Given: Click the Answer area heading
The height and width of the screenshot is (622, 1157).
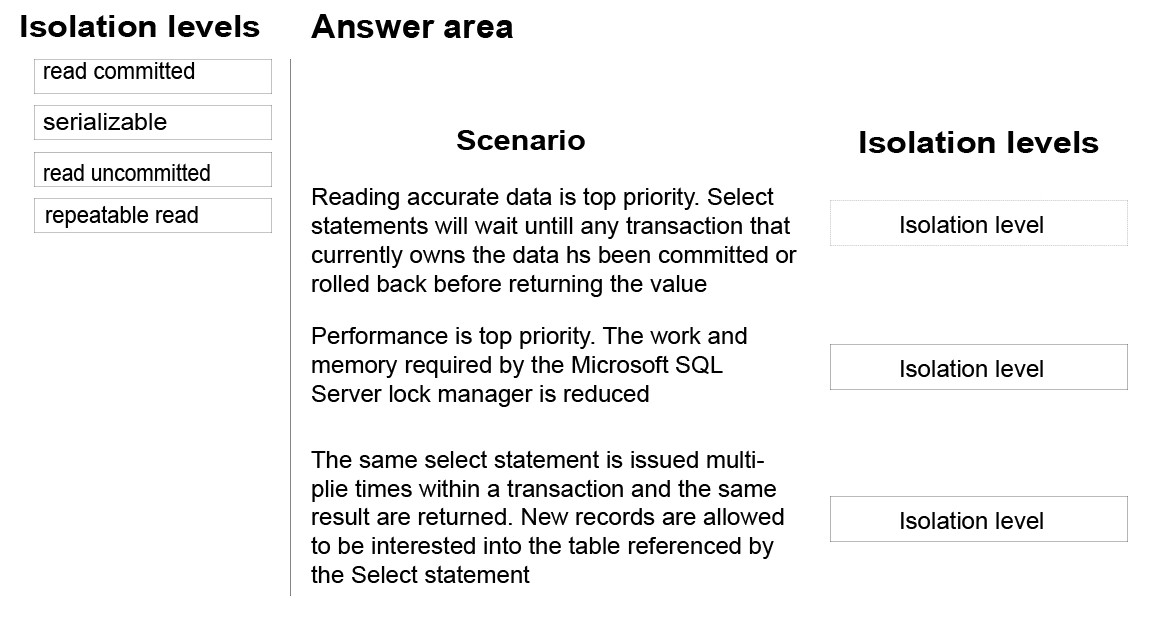Looking at the screenshot, I should tap(412, 27).
